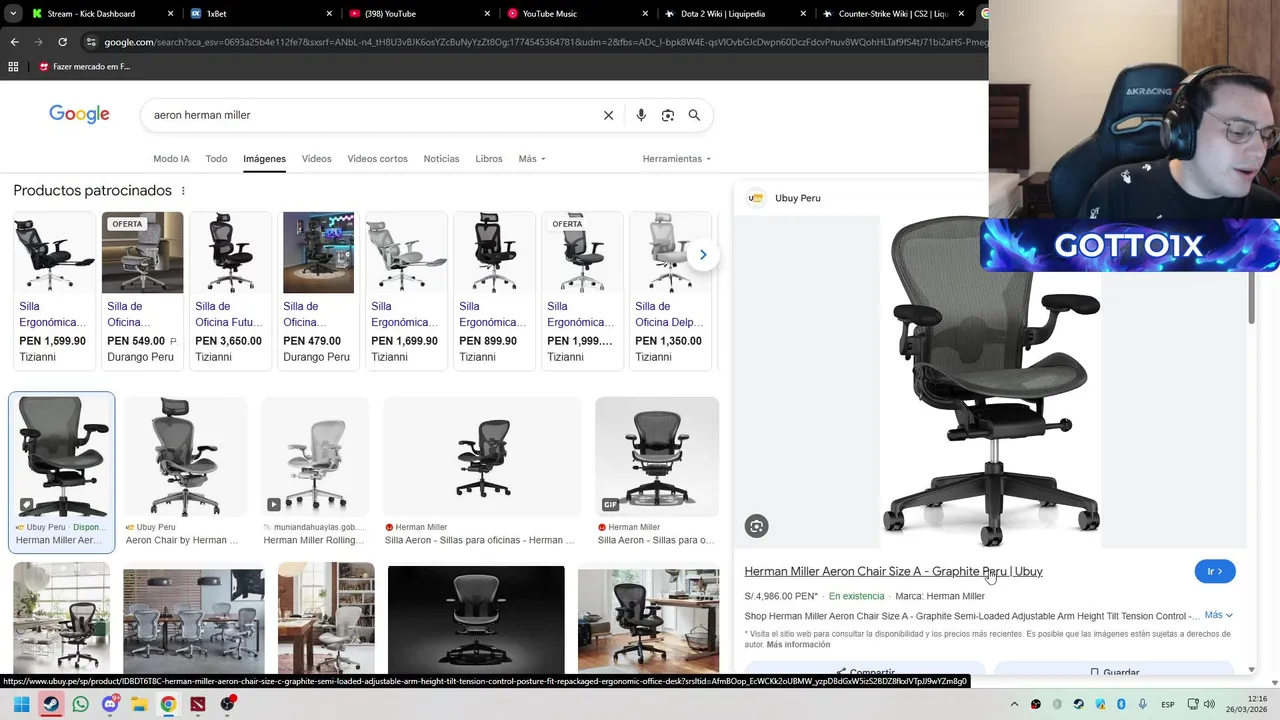Open ESP language indicator in taskbar
This screenshot has width=1280, height=720.
tap(1168, 705)
